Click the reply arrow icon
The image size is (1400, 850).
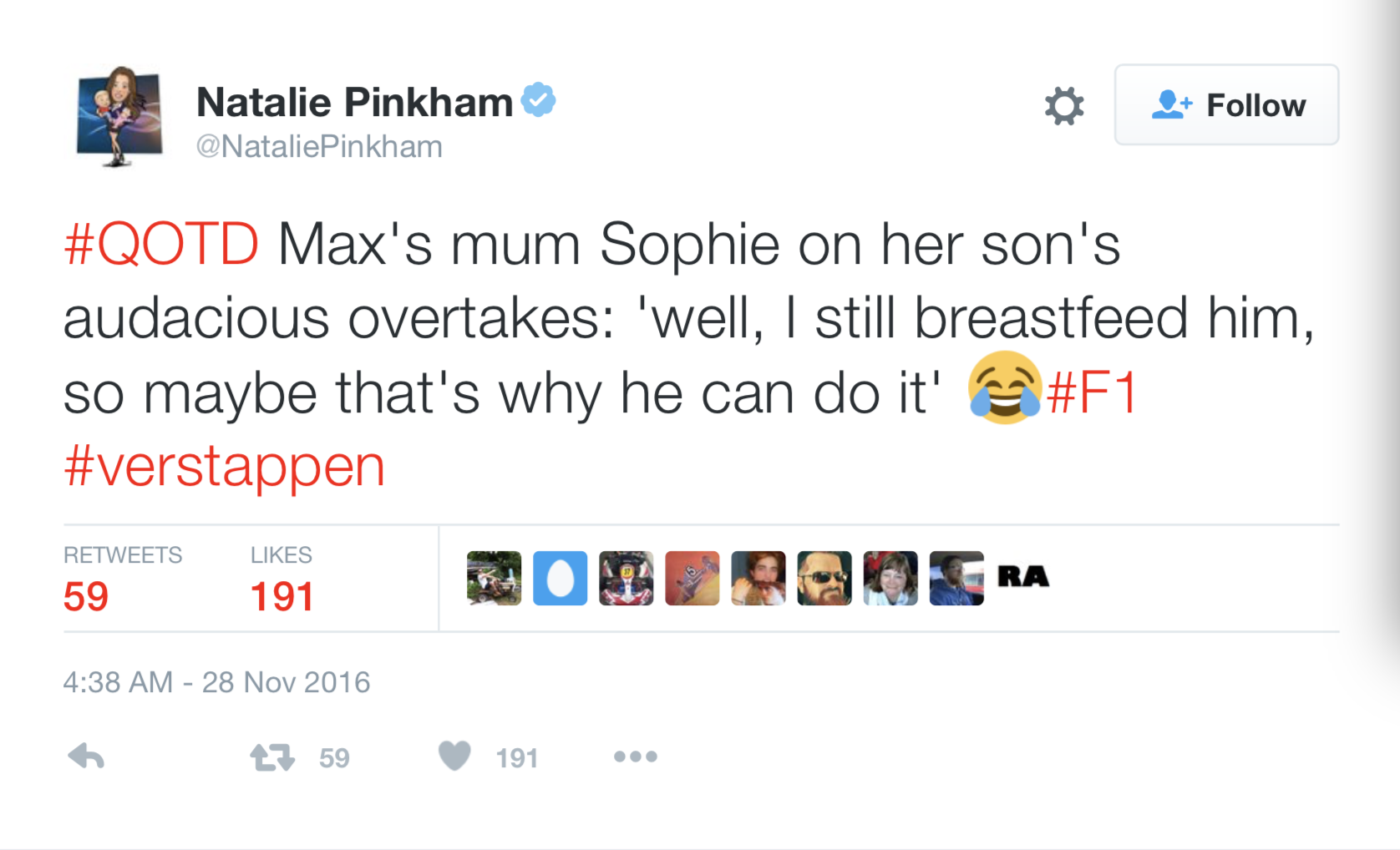pyautogui.click(x=86, y=756)
